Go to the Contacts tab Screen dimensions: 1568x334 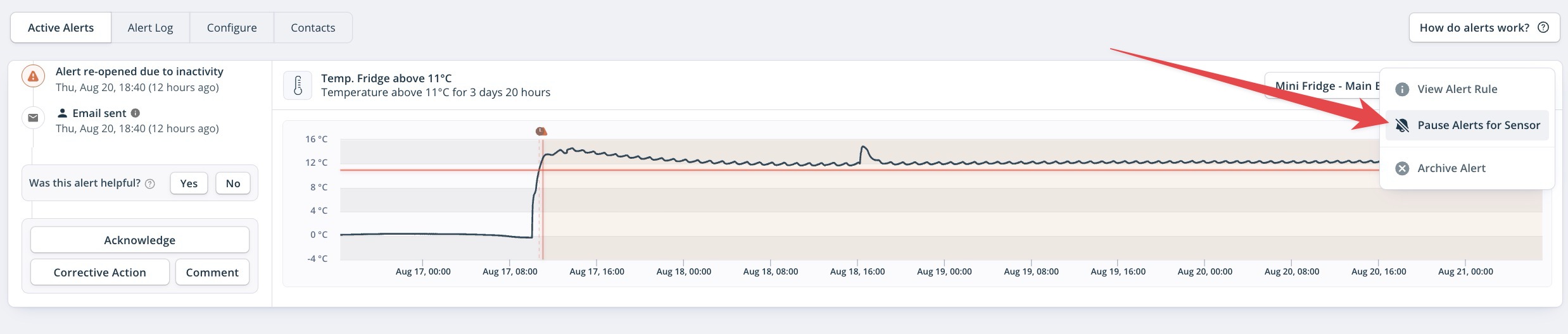pyautogui.click(x=313, y=28)
